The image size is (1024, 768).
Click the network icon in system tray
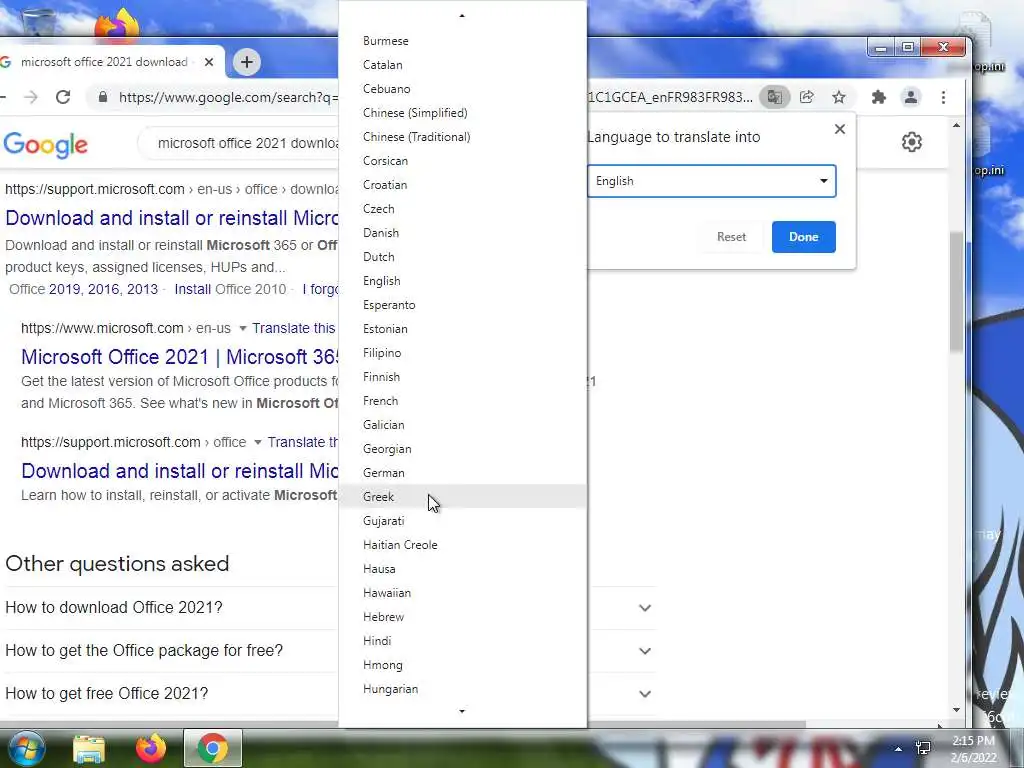923,748
